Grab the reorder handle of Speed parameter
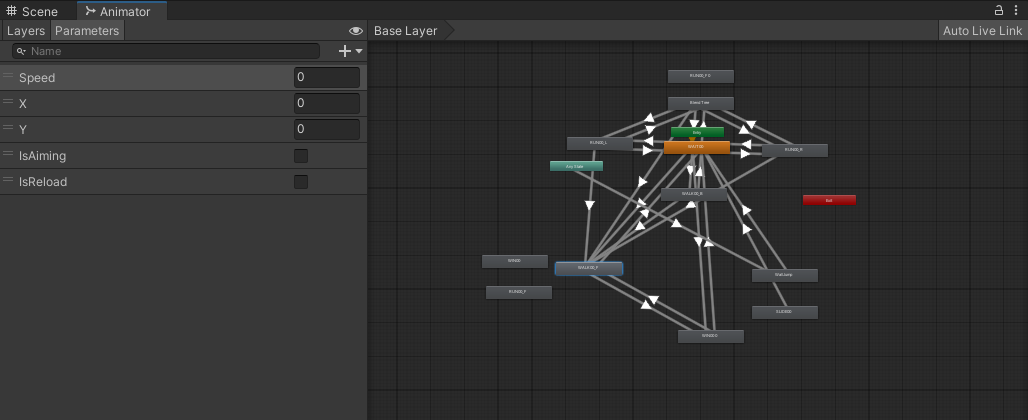 coord(8,76)
